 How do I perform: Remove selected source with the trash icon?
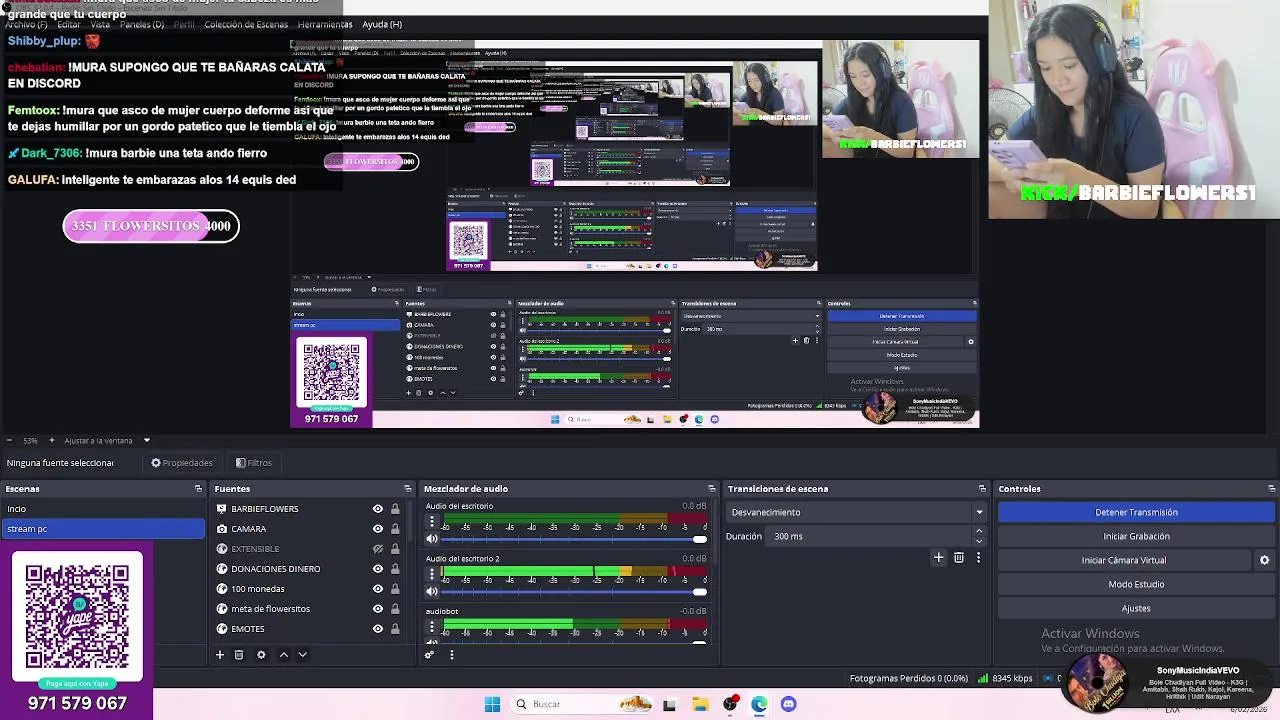tap(239, 655)
